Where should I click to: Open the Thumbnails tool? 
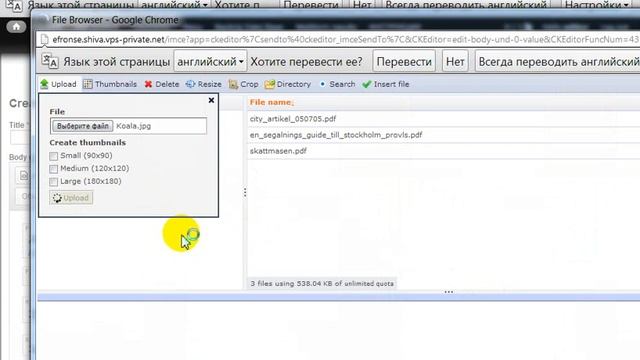pyautogui.click(x=110, y=84)
